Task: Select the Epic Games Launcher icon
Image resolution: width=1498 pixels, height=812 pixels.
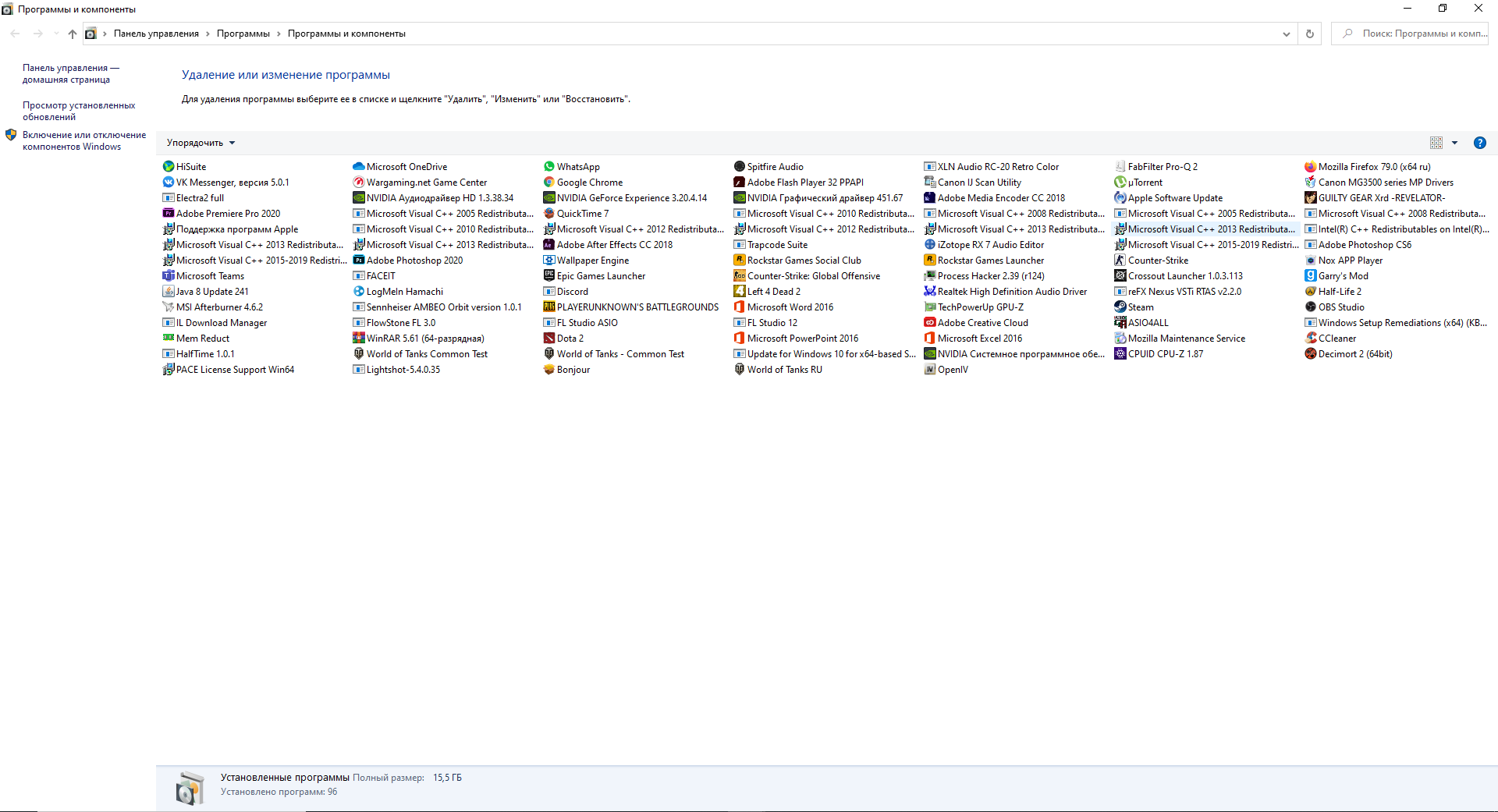Action: (549, 275)
